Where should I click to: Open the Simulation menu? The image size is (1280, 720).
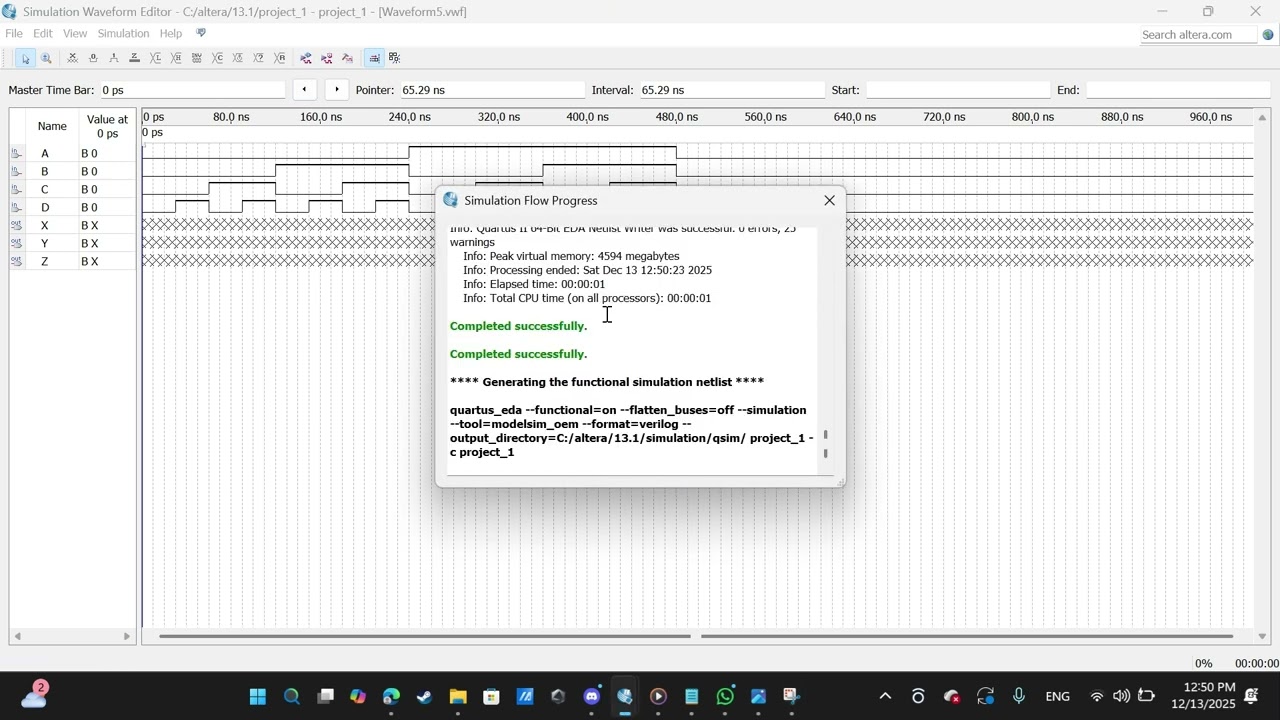click(123, 33)
